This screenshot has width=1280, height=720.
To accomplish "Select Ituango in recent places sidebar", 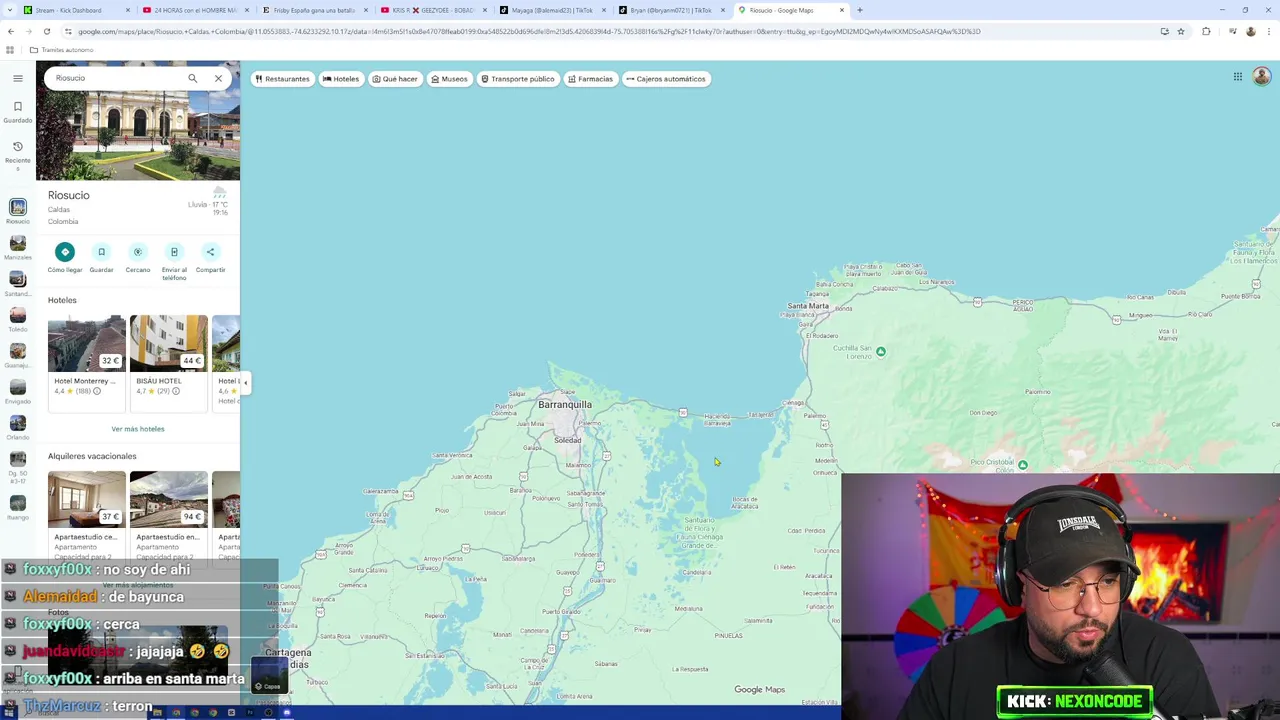I will [17, 506].
